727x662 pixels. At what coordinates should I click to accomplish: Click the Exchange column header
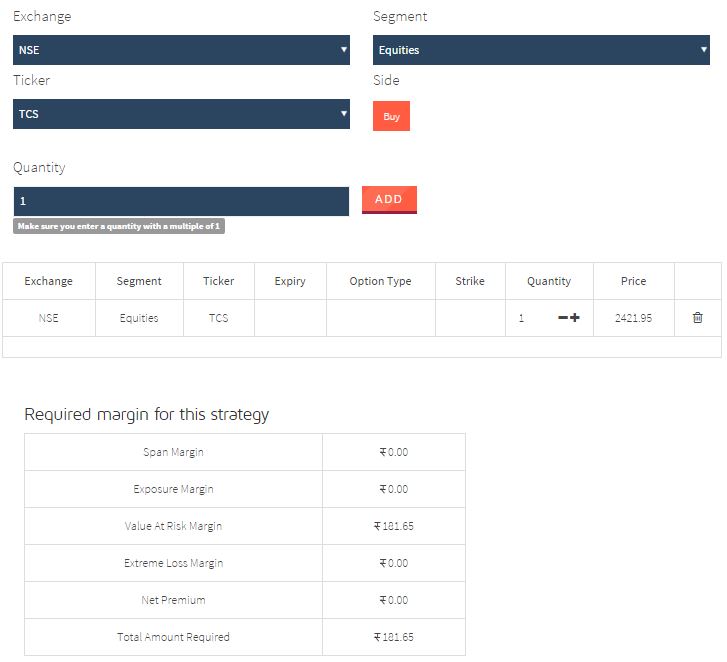point(48,281)
